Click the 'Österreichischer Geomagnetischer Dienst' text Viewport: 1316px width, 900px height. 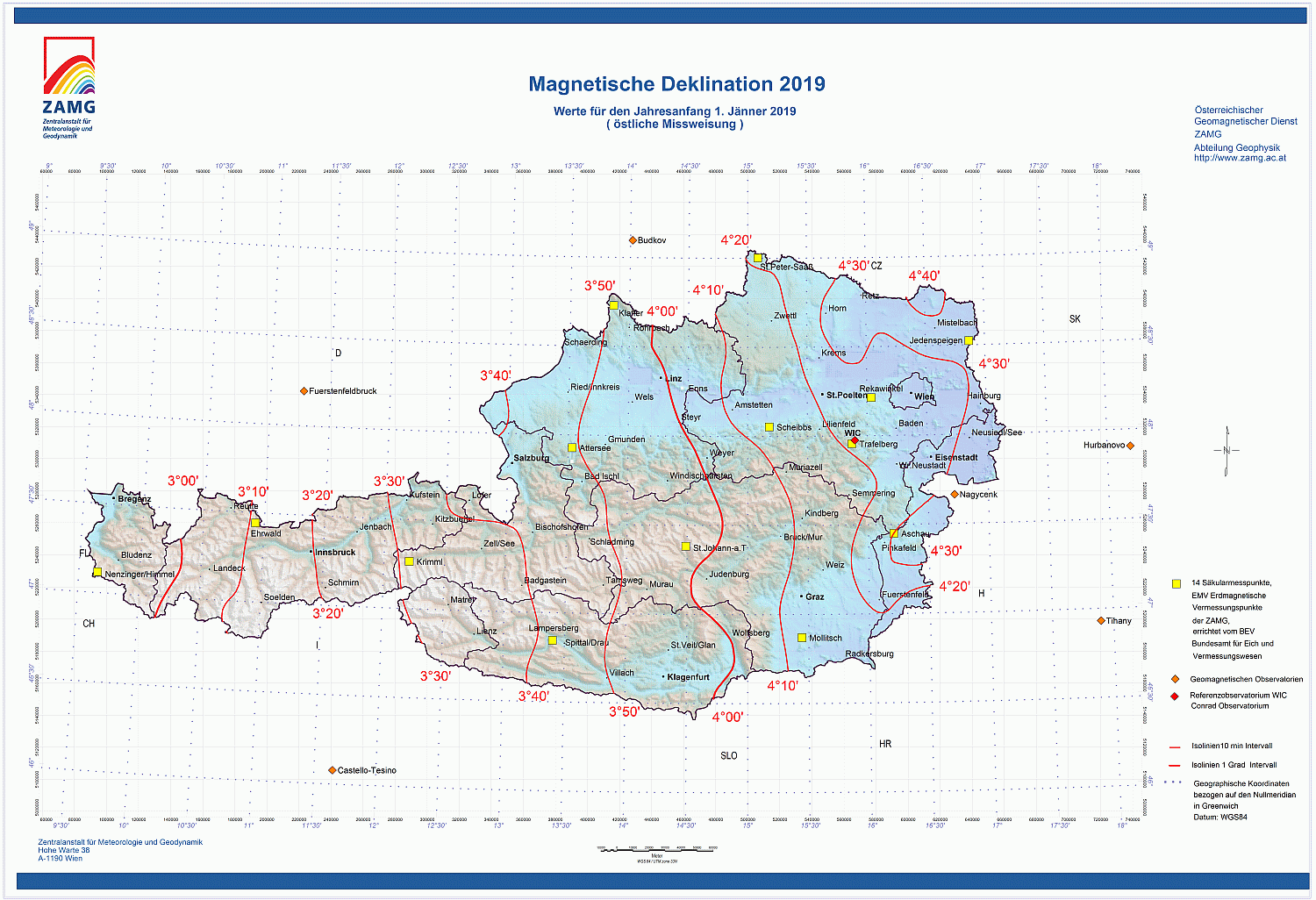coord(1246,116)
